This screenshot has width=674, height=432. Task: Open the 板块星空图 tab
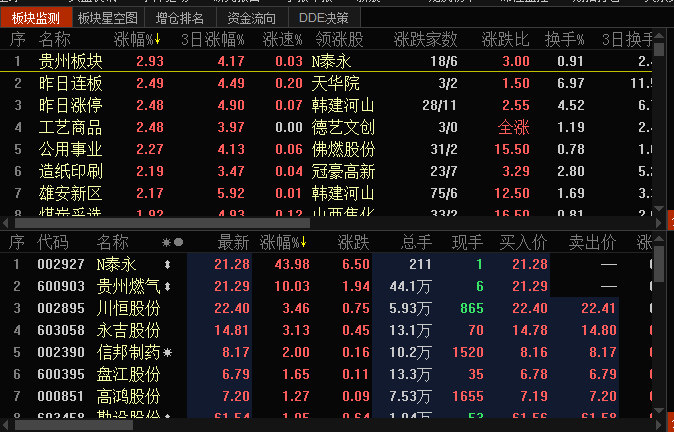107,18
